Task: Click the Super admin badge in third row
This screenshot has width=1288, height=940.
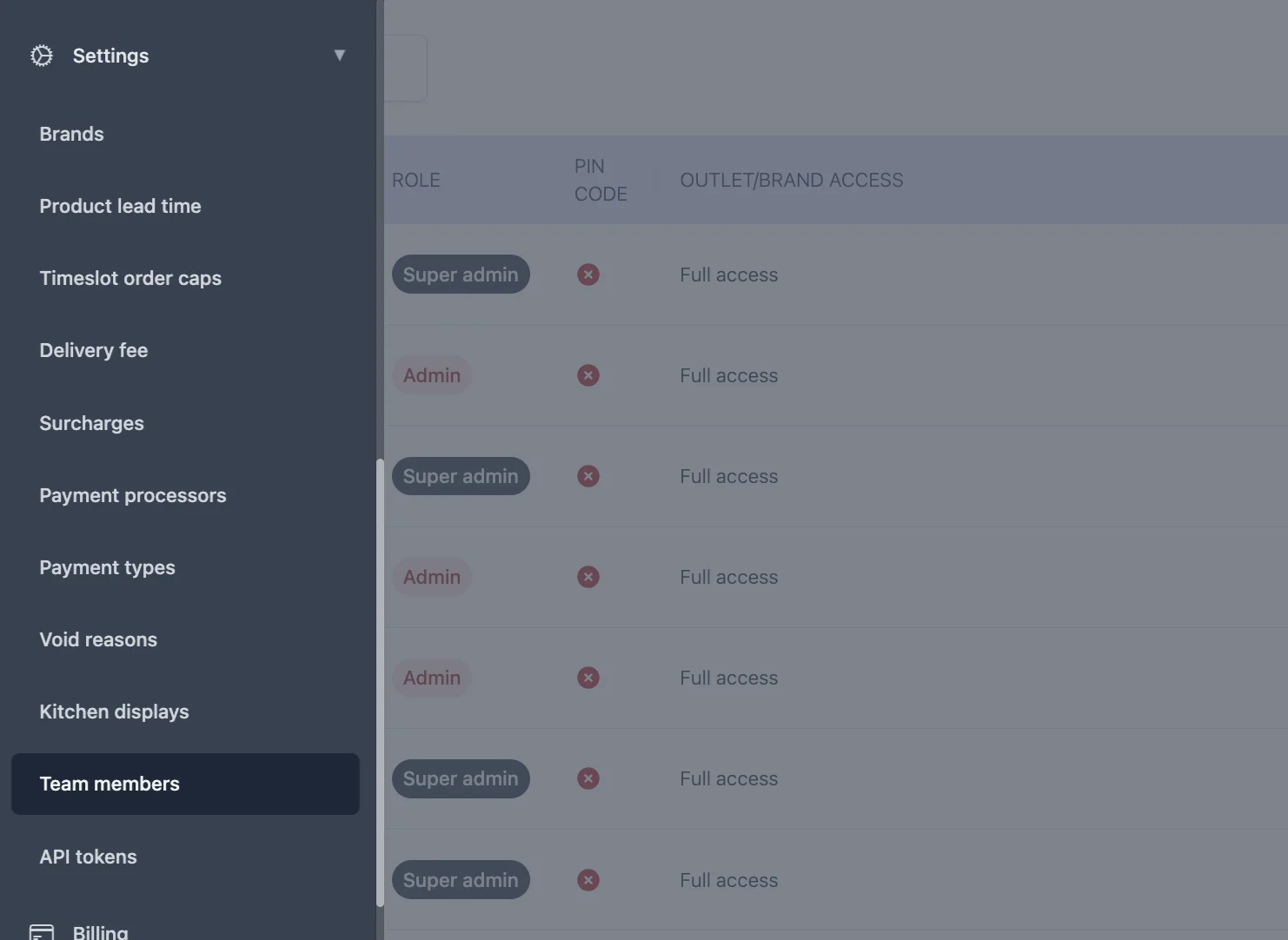Action: [x=461, y=476]
